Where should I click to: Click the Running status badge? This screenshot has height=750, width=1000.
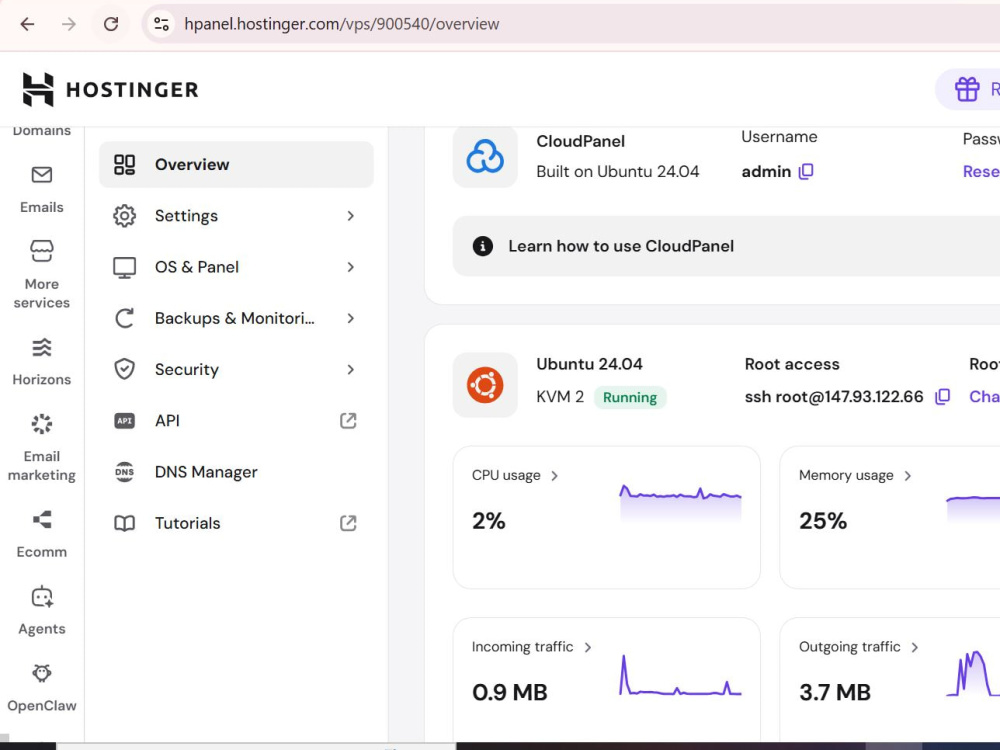coord(629,397)
